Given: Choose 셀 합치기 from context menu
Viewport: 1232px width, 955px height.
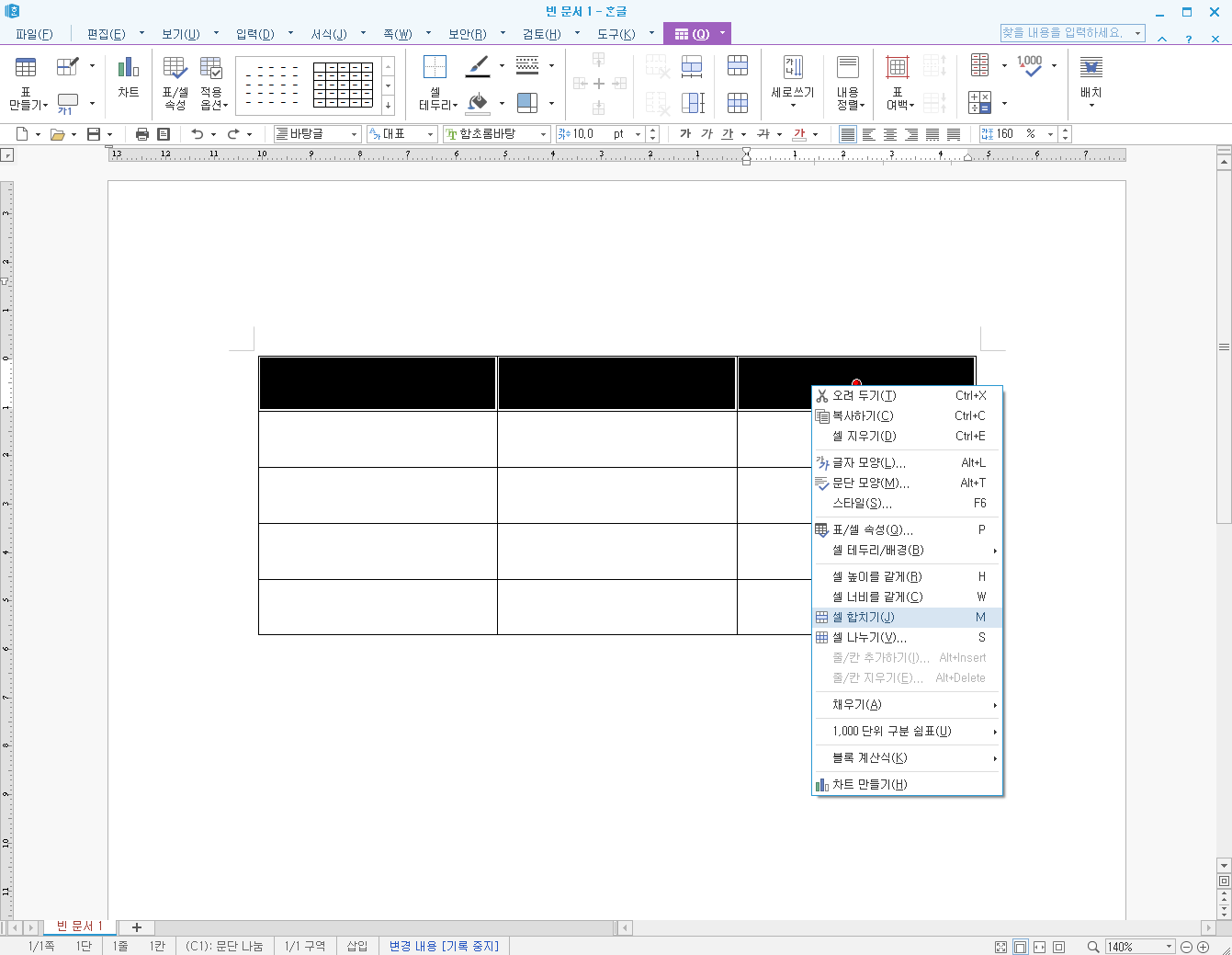Looking at the screenshot, I should click(907, 618).
